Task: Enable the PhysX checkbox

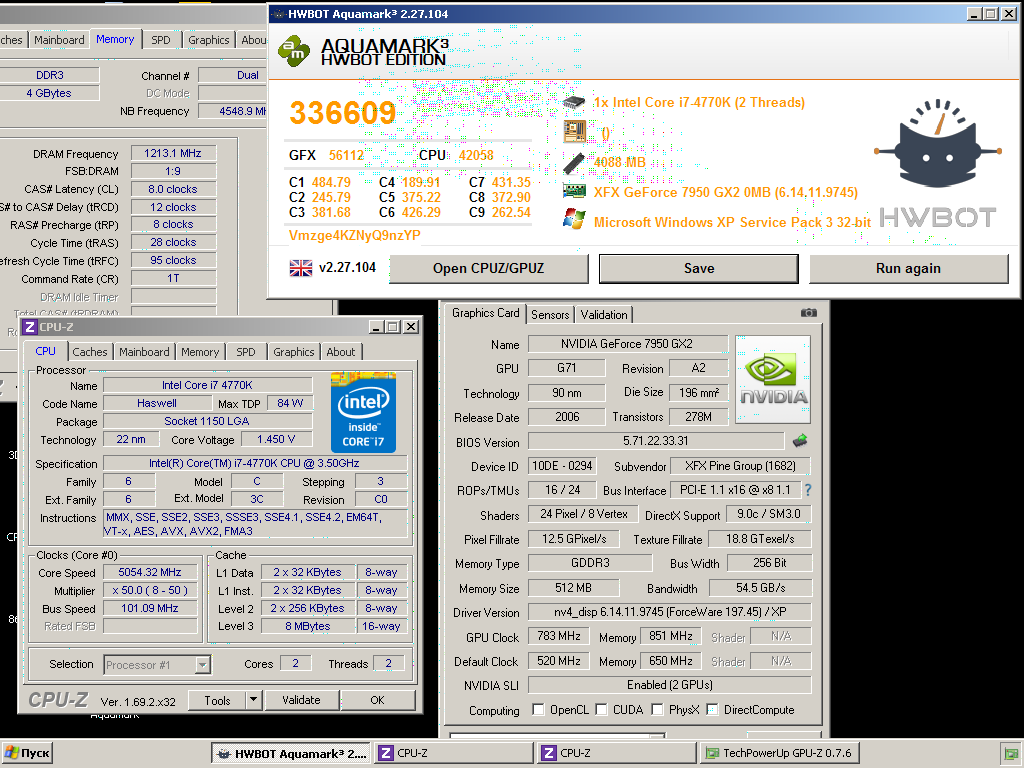Action: click(x=657, y=709)
